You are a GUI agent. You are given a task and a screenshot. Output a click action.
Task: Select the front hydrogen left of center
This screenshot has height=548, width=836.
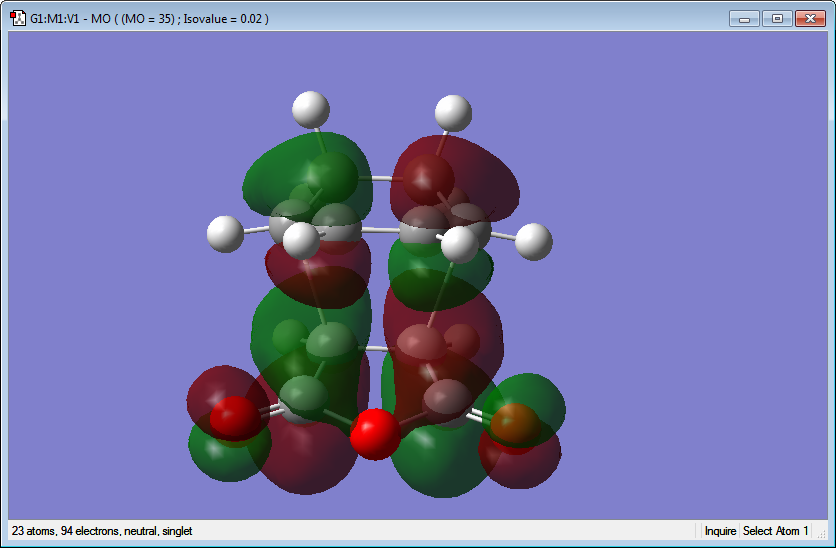301,240
